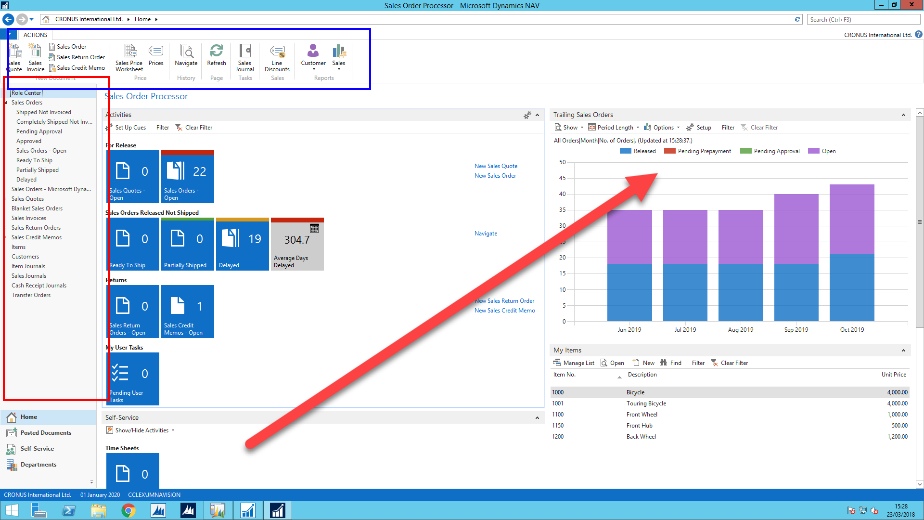The width and height of the screenshot is (924, 520).
Task: Click the New Sales Quote link
Action: point(496,166)
